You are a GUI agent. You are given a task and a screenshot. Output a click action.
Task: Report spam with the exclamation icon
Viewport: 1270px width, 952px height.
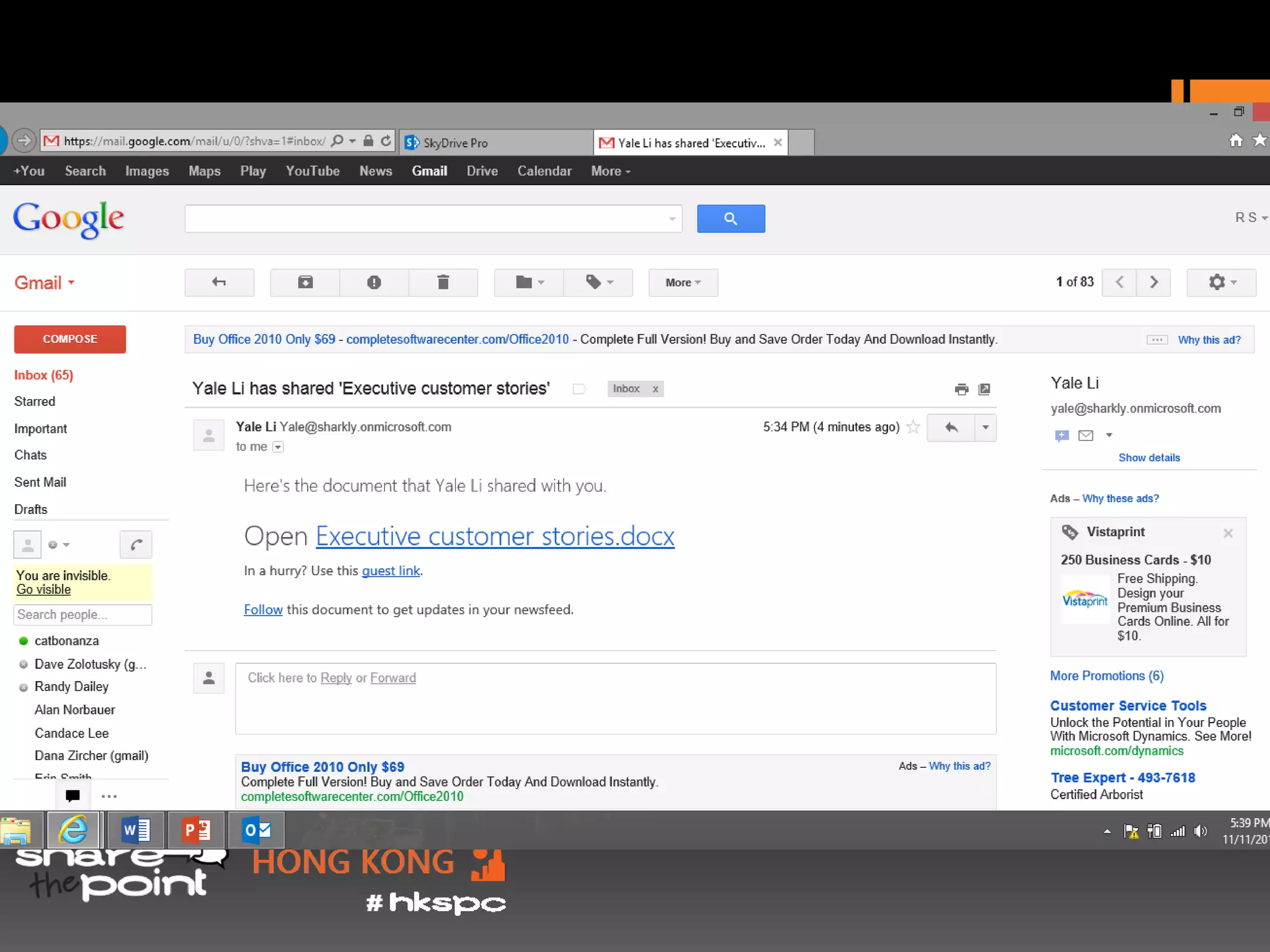coord(373,283)
